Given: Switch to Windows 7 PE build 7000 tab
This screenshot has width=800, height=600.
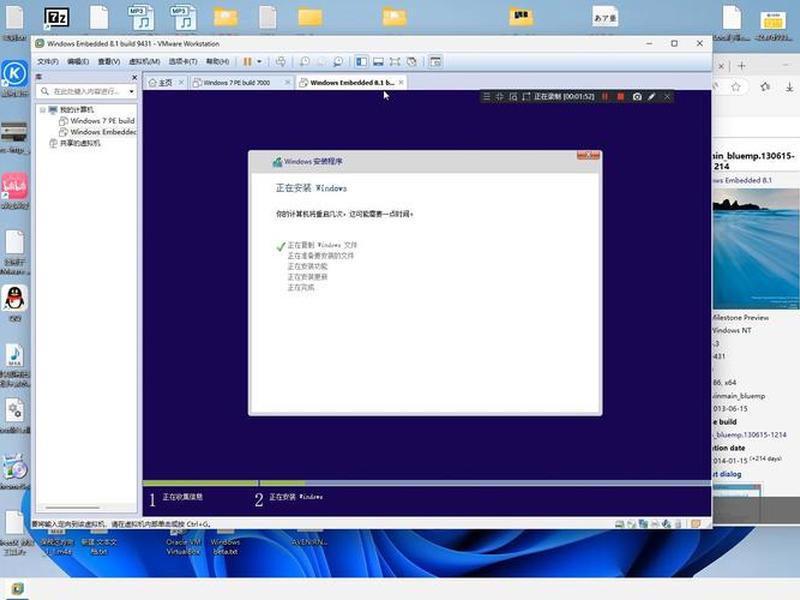Looking at the screenshot, I should [x=236, y=83].
